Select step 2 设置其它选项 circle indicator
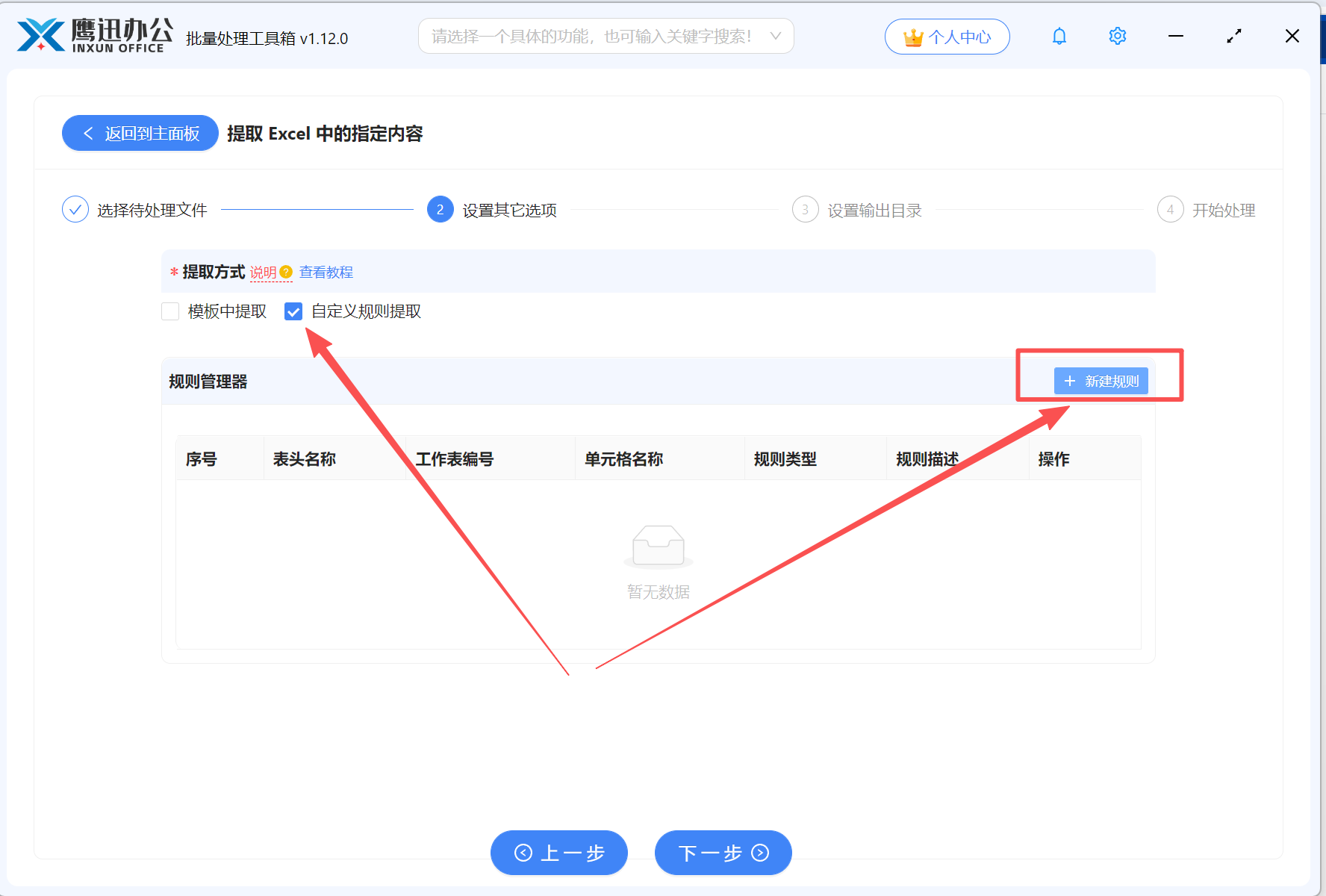The image size is (1326, 896). (440, 210)
